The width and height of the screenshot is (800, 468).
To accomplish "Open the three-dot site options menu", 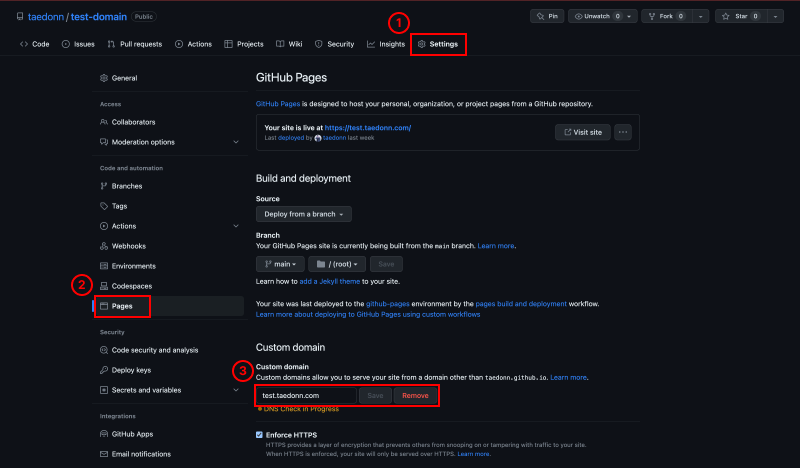I will (x=622, y=132).
